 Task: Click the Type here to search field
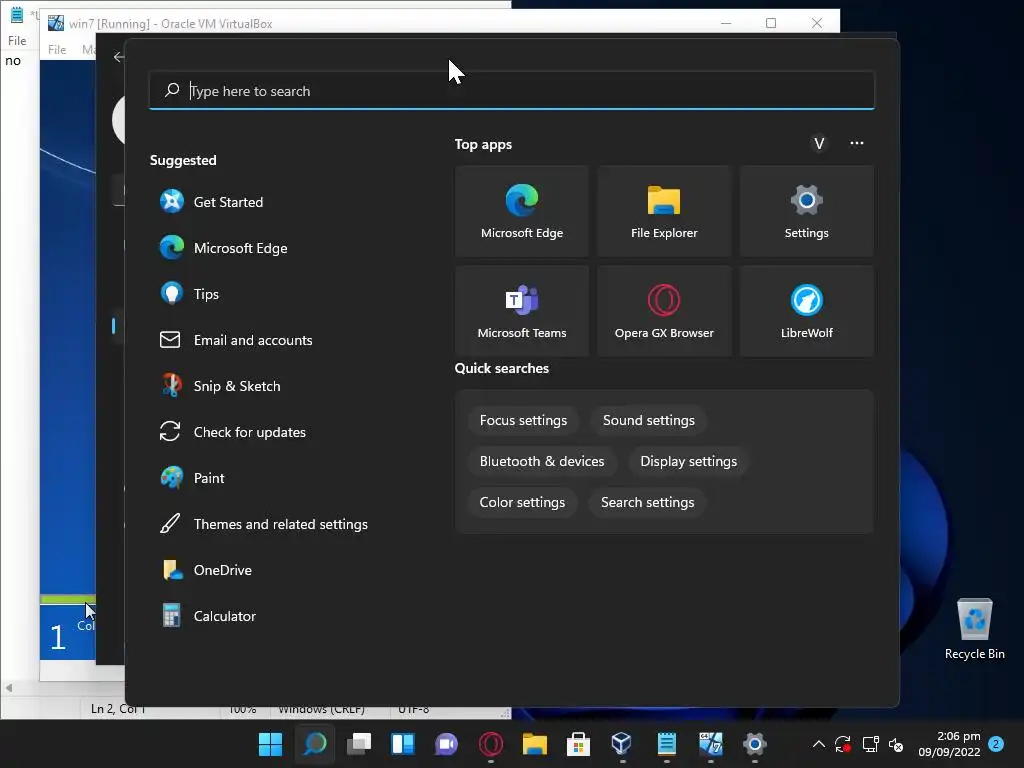[512, 91]
